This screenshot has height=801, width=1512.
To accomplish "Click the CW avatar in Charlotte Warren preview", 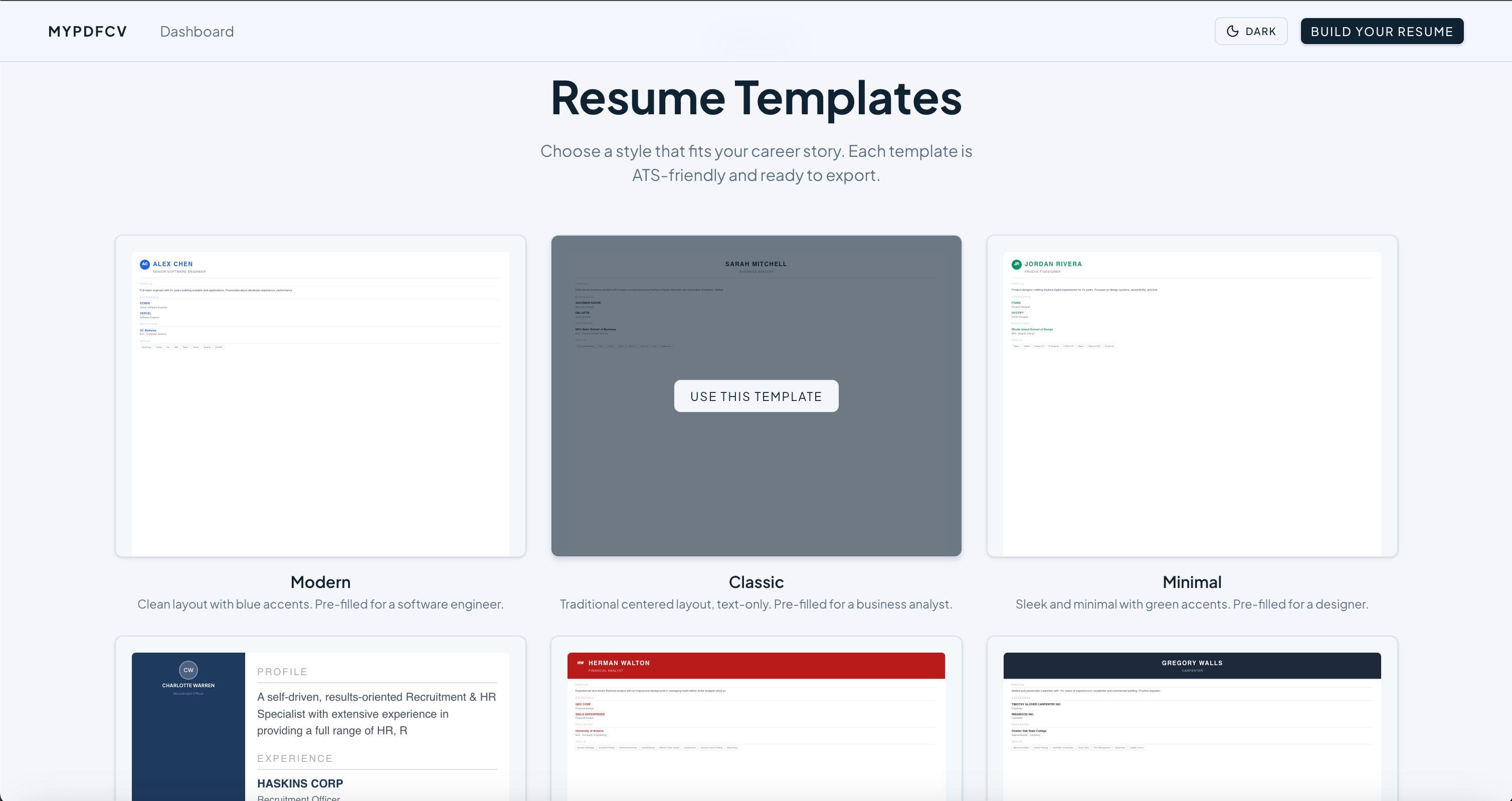I will click(188, 670).
